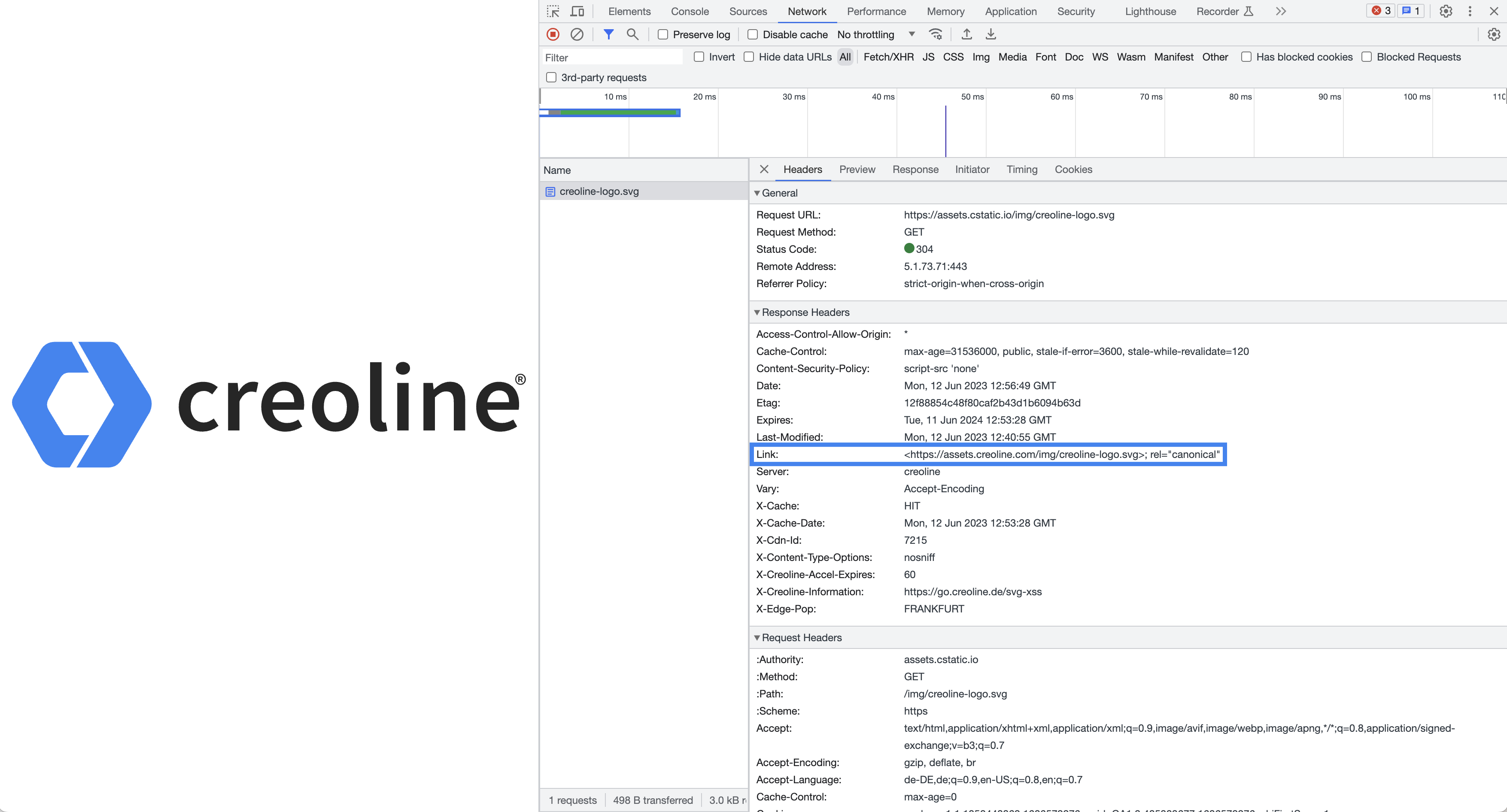Click the Name column header

[644, 170]
